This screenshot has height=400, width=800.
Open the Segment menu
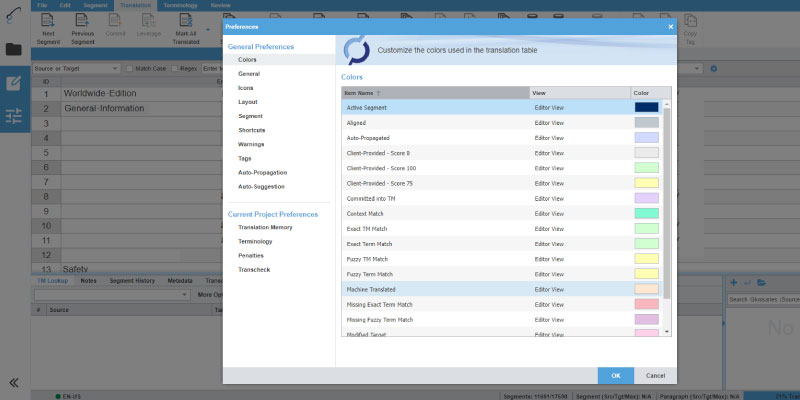coord(95,6)
